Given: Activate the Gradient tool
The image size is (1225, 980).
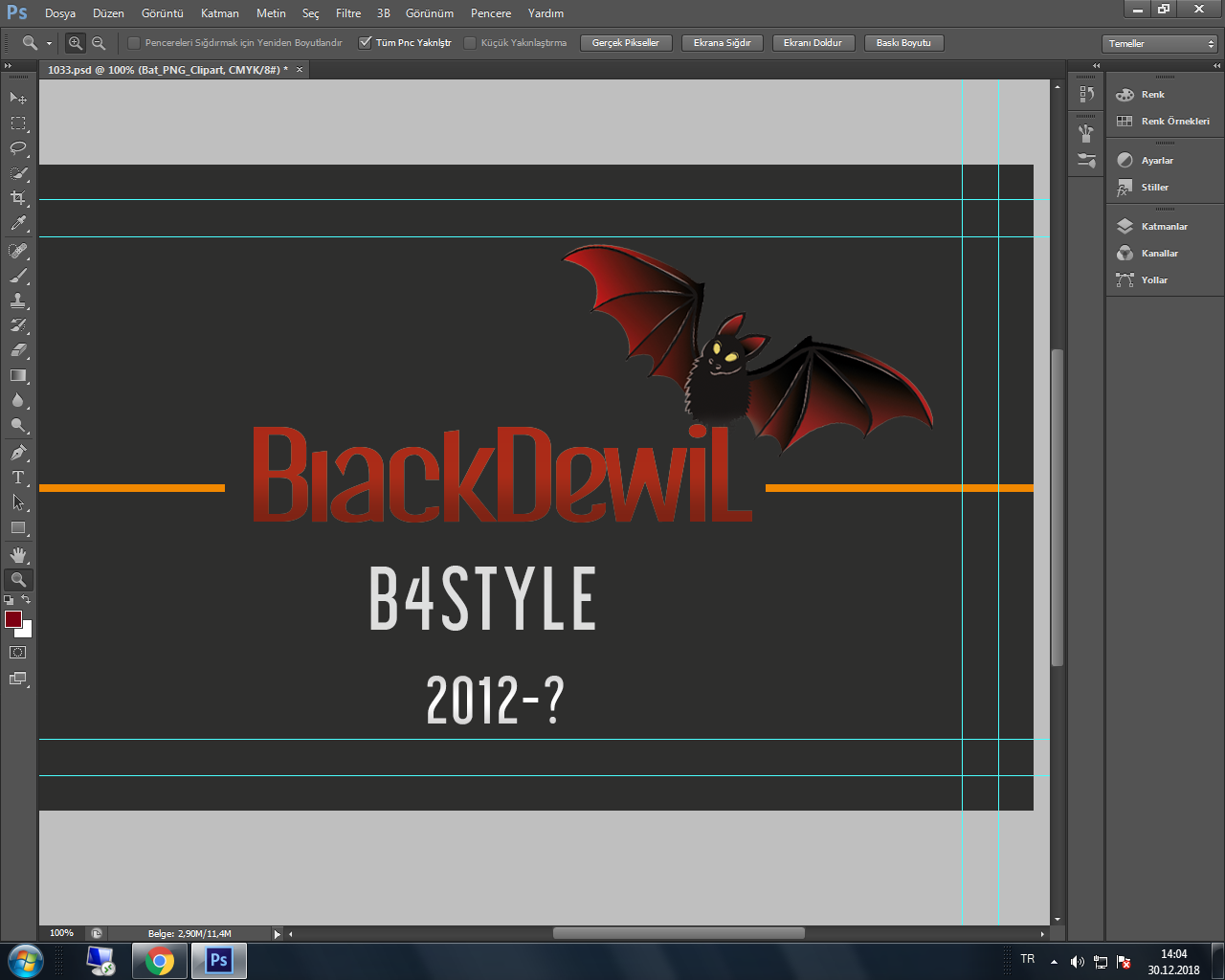Looking at the screenshot, I should click(x=18, y=376).
